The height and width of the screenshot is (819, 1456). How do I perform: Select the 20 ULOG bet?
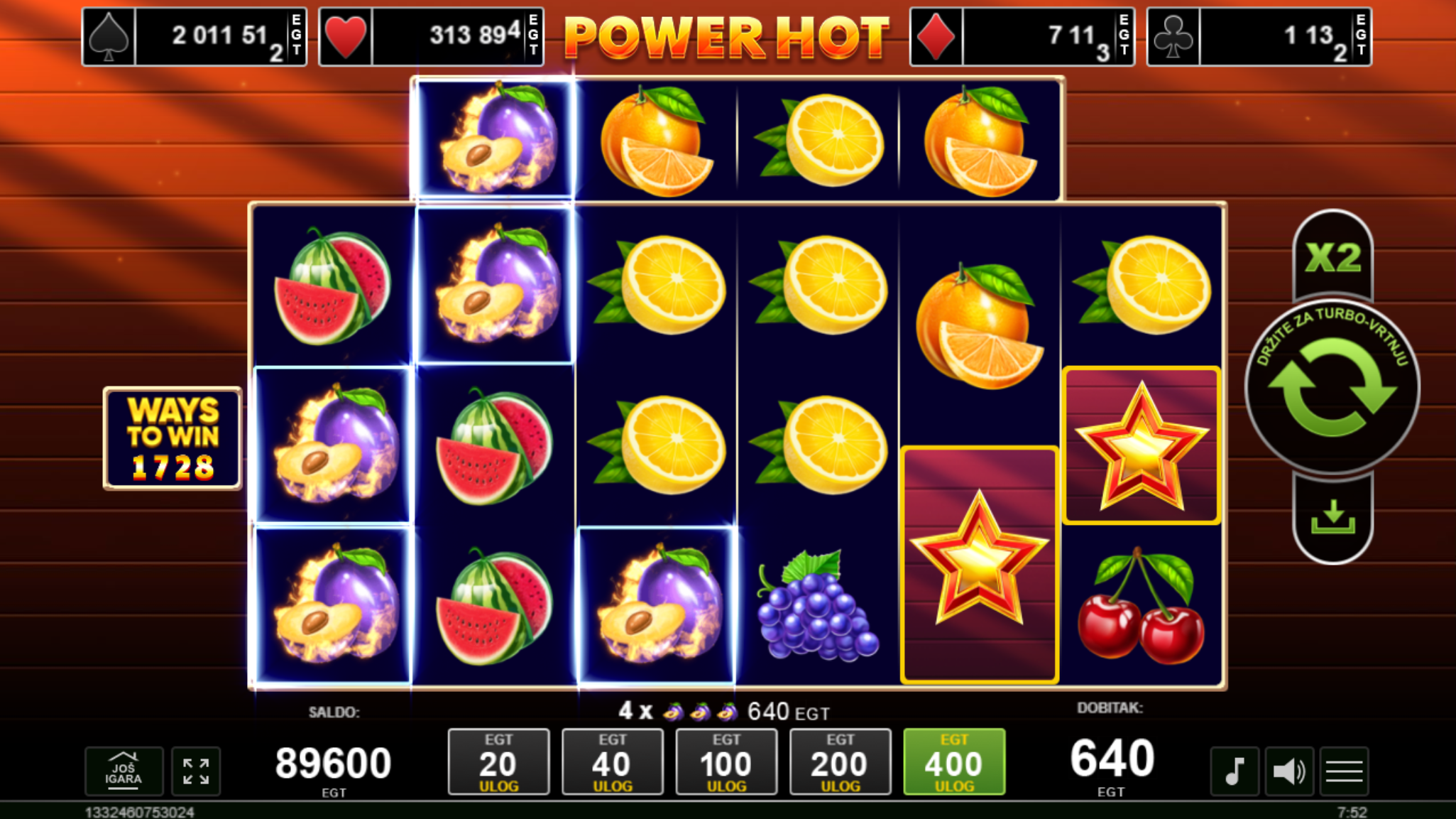point(498,762)
